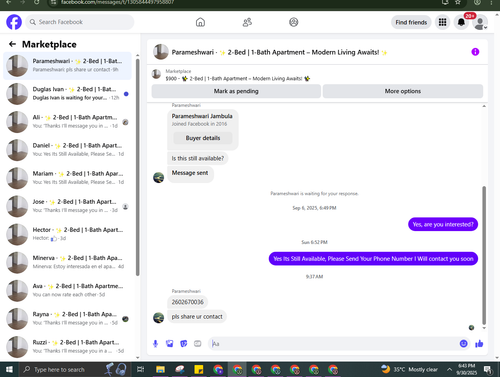Click the 'Is this still available?' message
The width and height of the screenshot is (500, 377).
198,158
